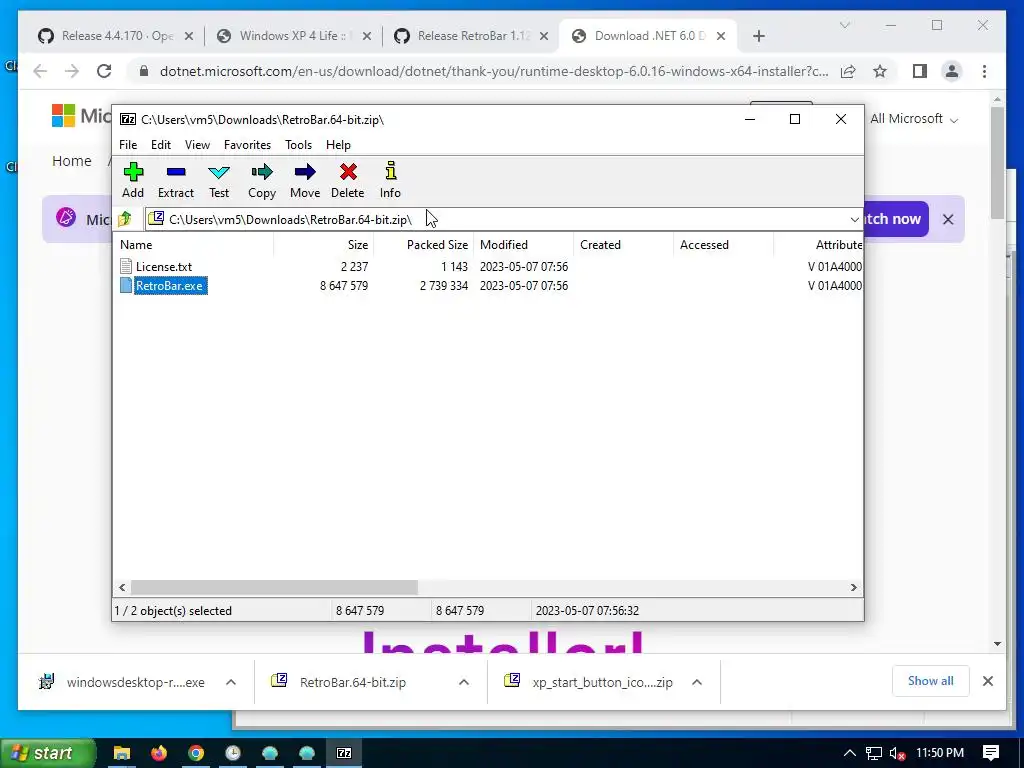
Task: Open the Tools menu
Action: [x=298, y=145]
